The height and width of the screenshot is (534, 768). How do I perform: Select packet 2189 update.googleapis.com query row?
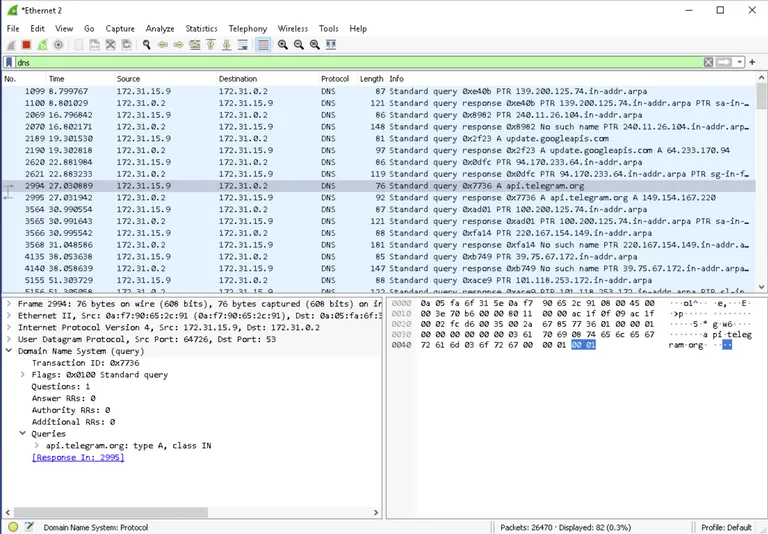(x=379, y=139)
